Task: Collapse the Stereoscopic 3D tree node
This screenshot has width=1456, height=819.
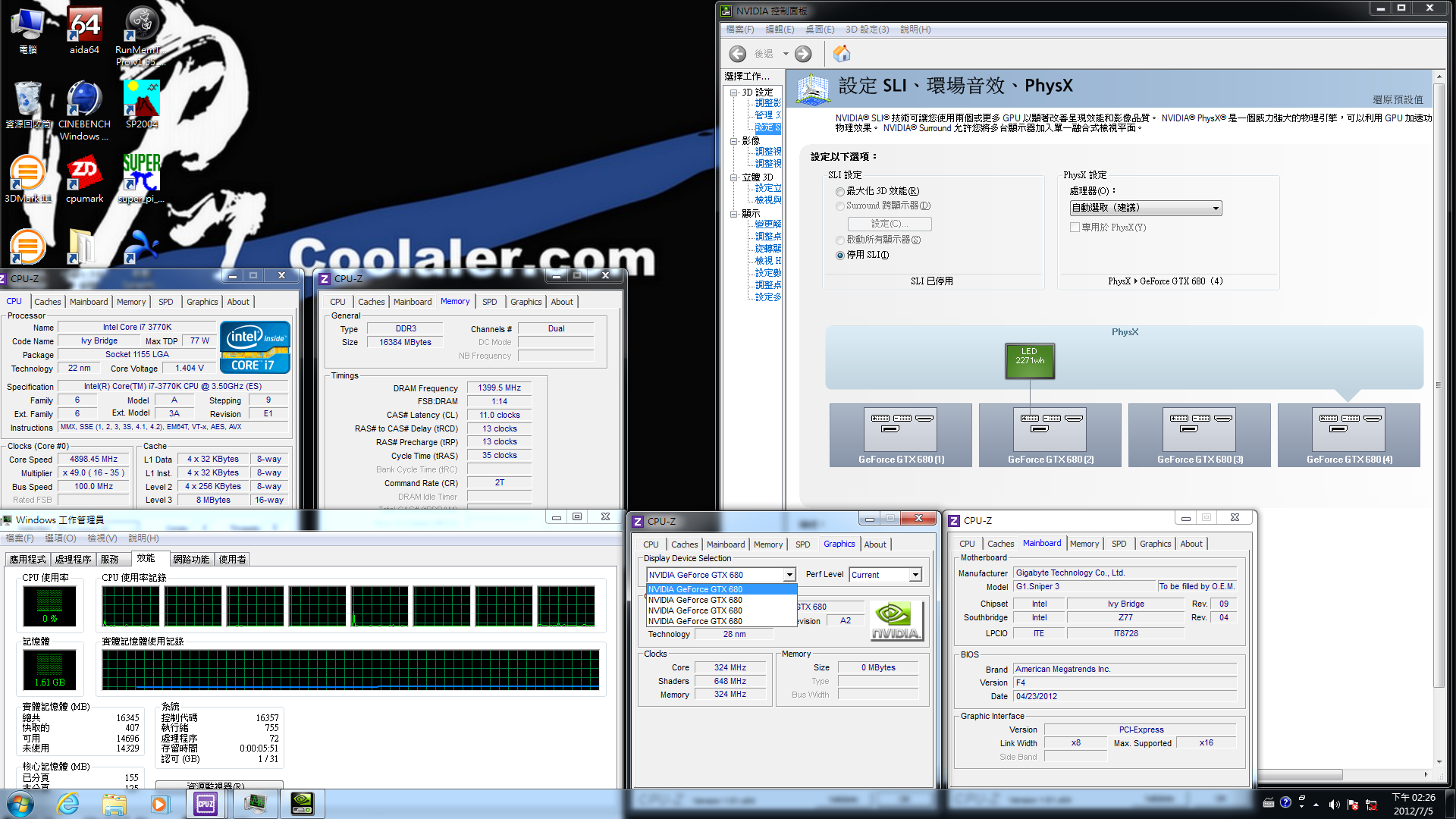Action: tap(734, 177)
